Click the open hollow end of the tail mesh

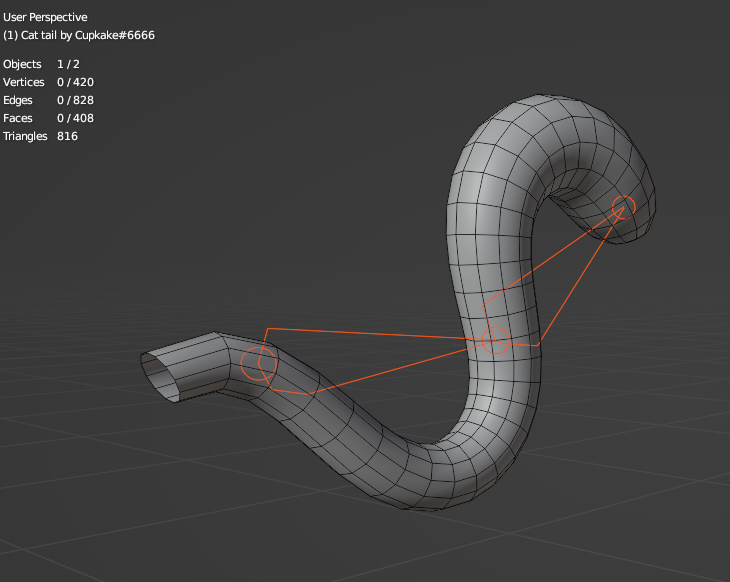158,377
